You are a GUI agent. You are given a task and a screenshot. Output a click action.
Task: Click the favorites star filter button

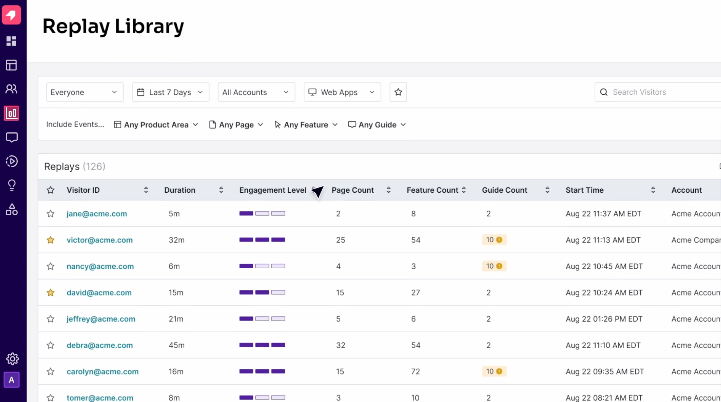point(398,92)
